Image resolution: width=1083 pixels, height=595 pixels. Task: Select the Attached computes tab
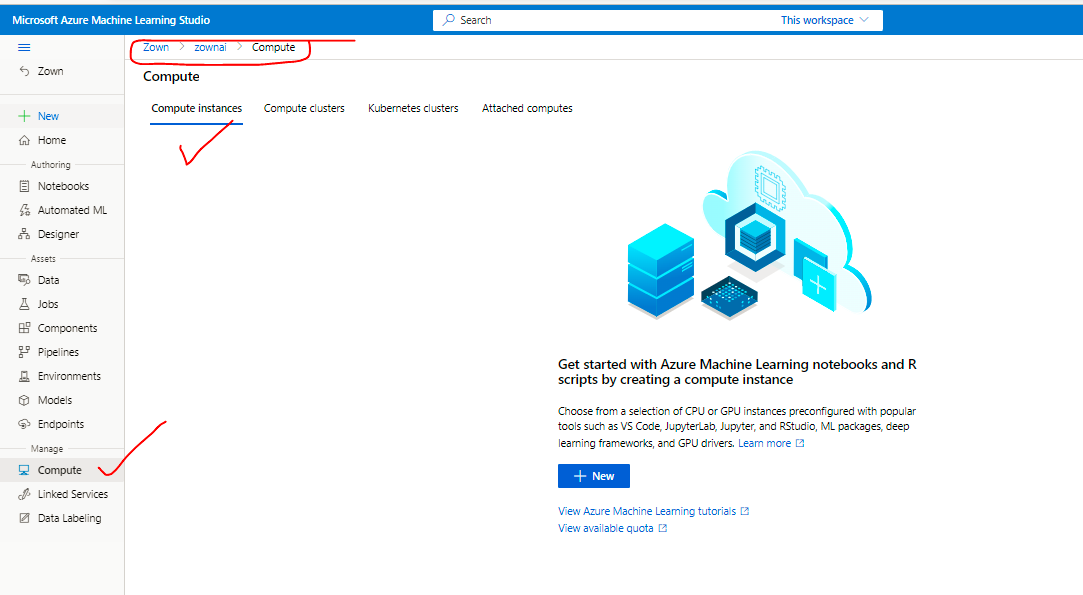[x=527, y=108]
